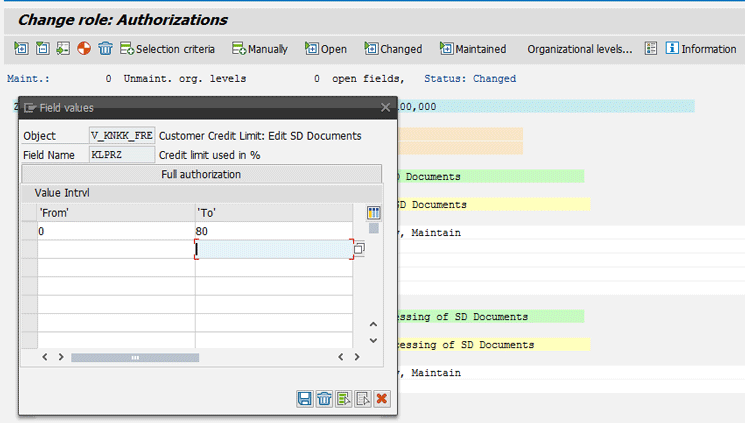This screenshot has width=745, height=423.
Task: Click the vertical scrollbar thumb in value table
Action: [x=374, y=229]
